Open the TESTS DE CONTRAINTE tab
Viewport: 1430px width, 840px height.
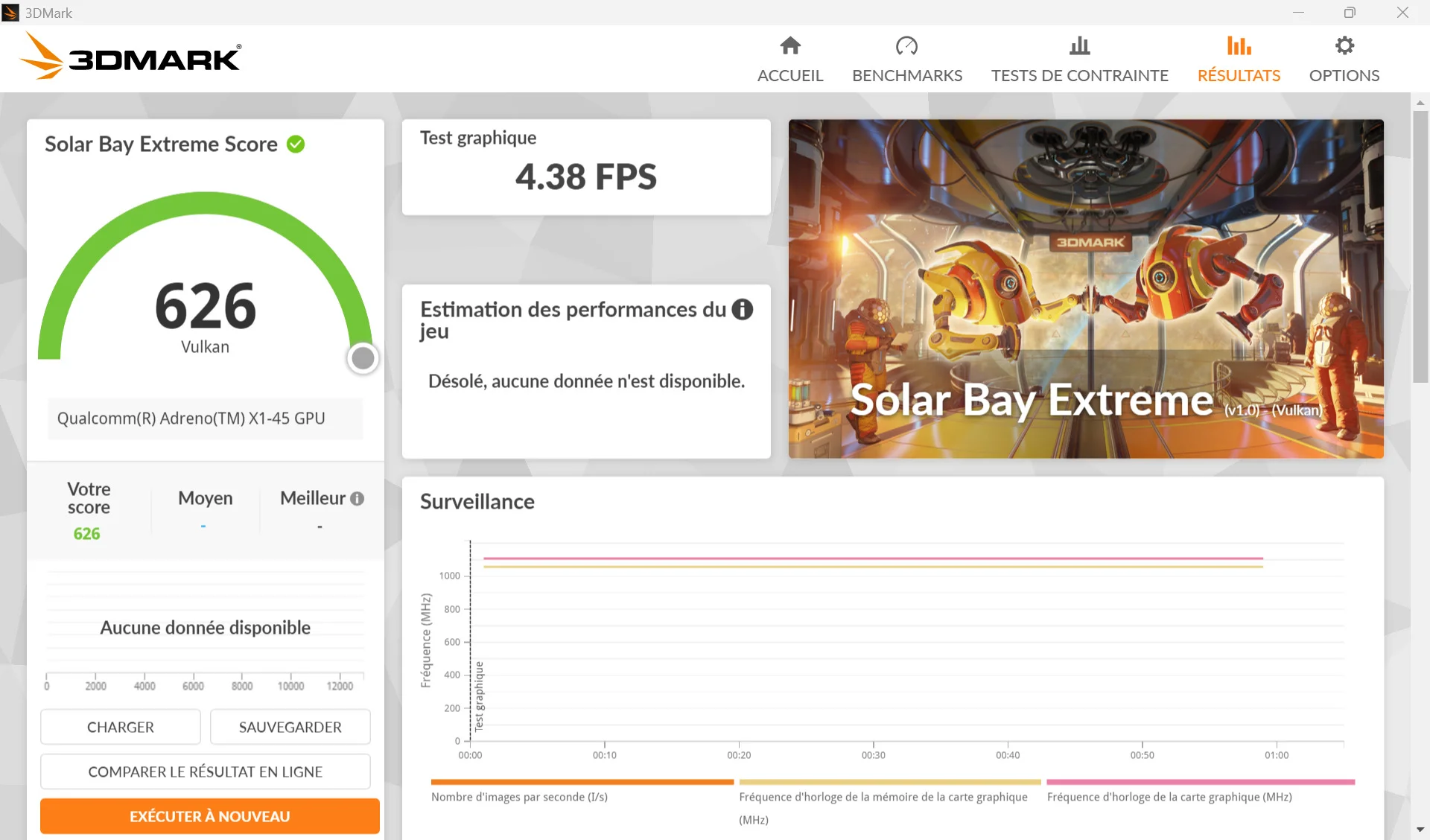[x=1079, y=75]
